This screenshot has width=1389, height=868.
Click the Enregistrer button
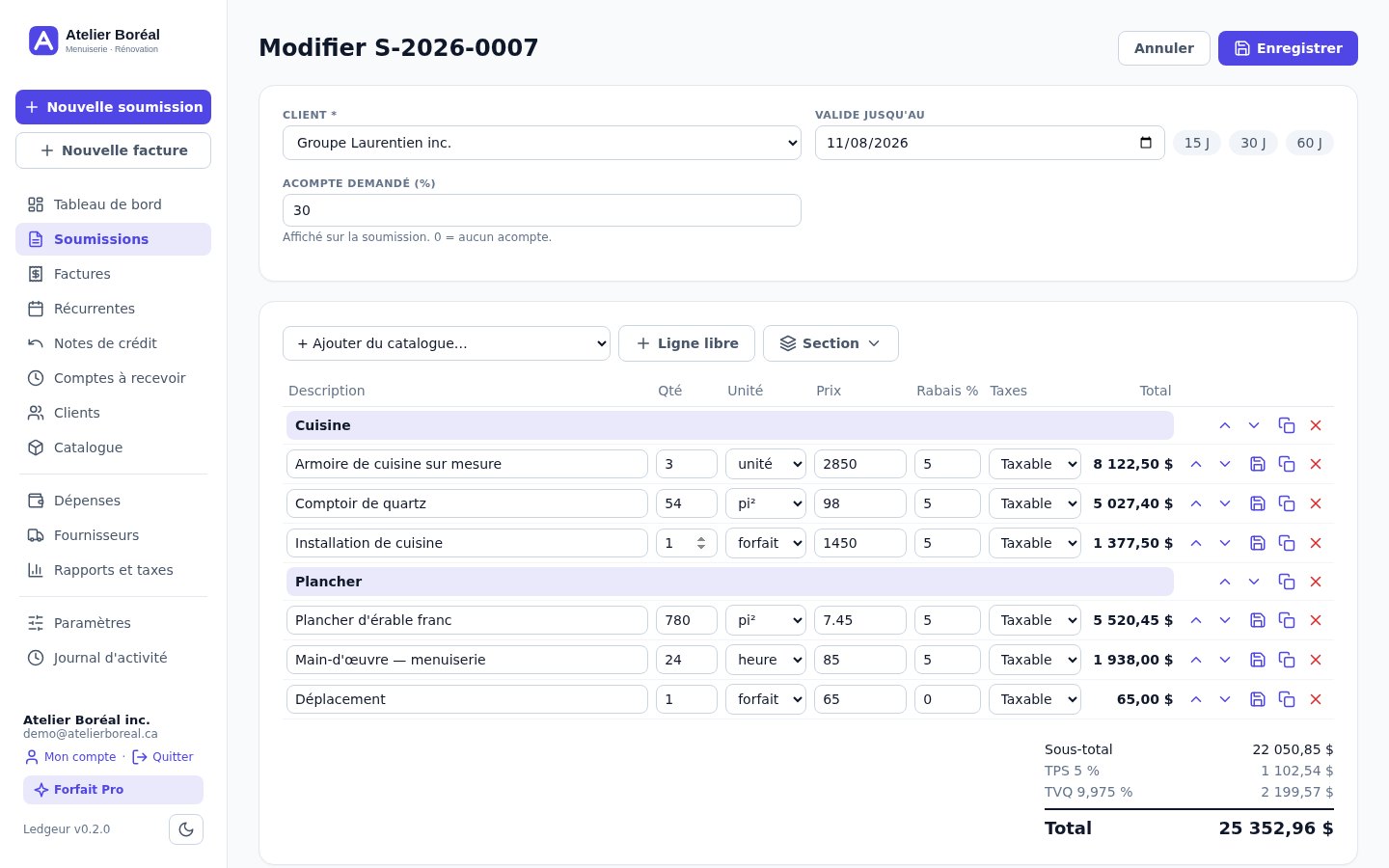[x=1288, y=48]
